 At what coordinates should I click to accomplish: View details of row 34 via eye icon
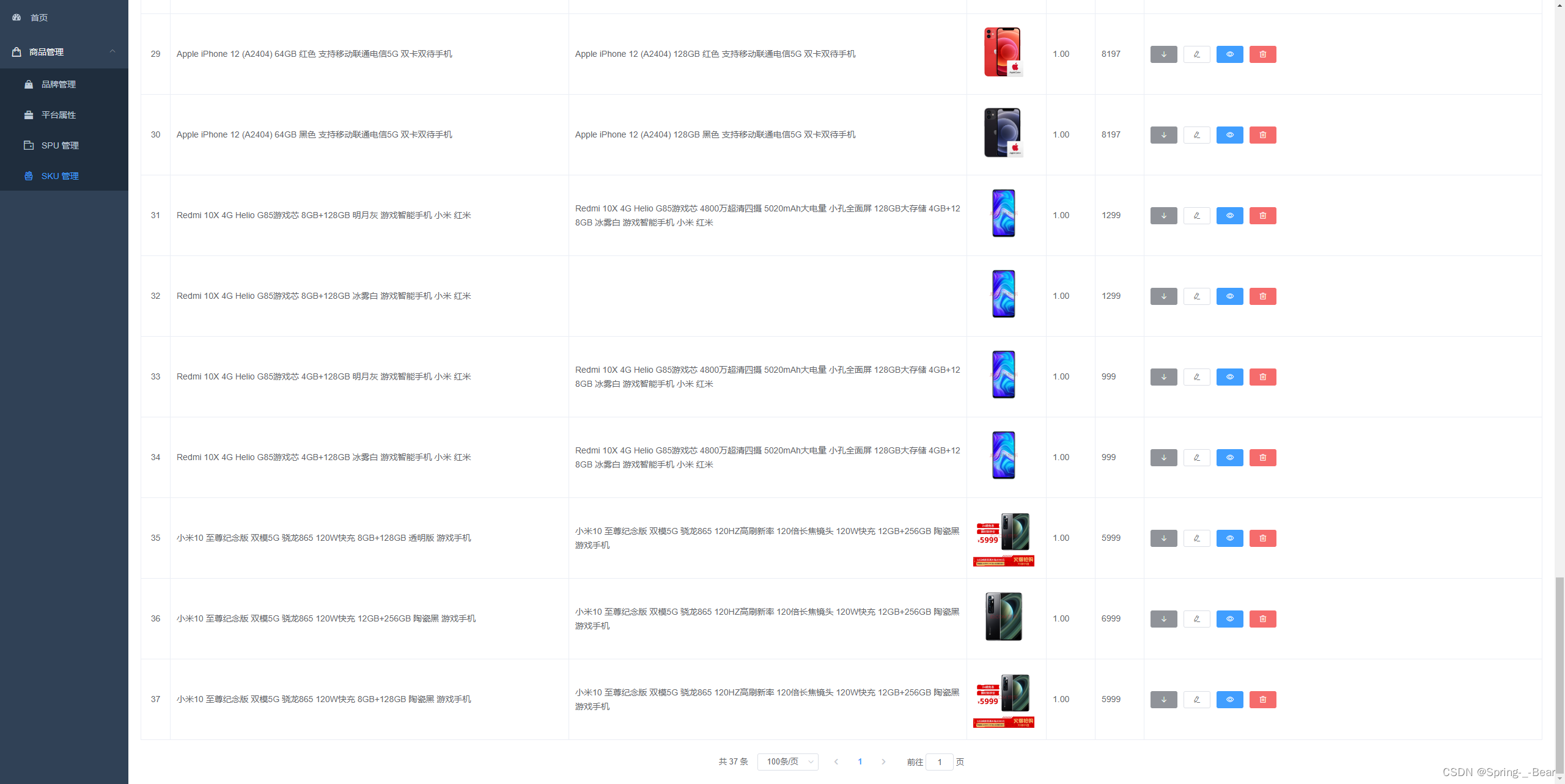pos(1229,458)
